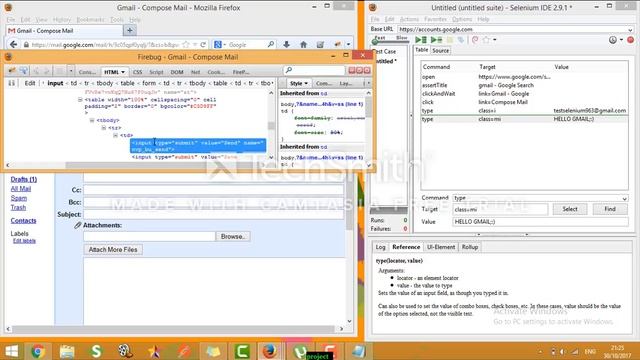The image size is (640, 360).
Task: Open Firefox downloads arrow icon
Action: click(287, 44)
